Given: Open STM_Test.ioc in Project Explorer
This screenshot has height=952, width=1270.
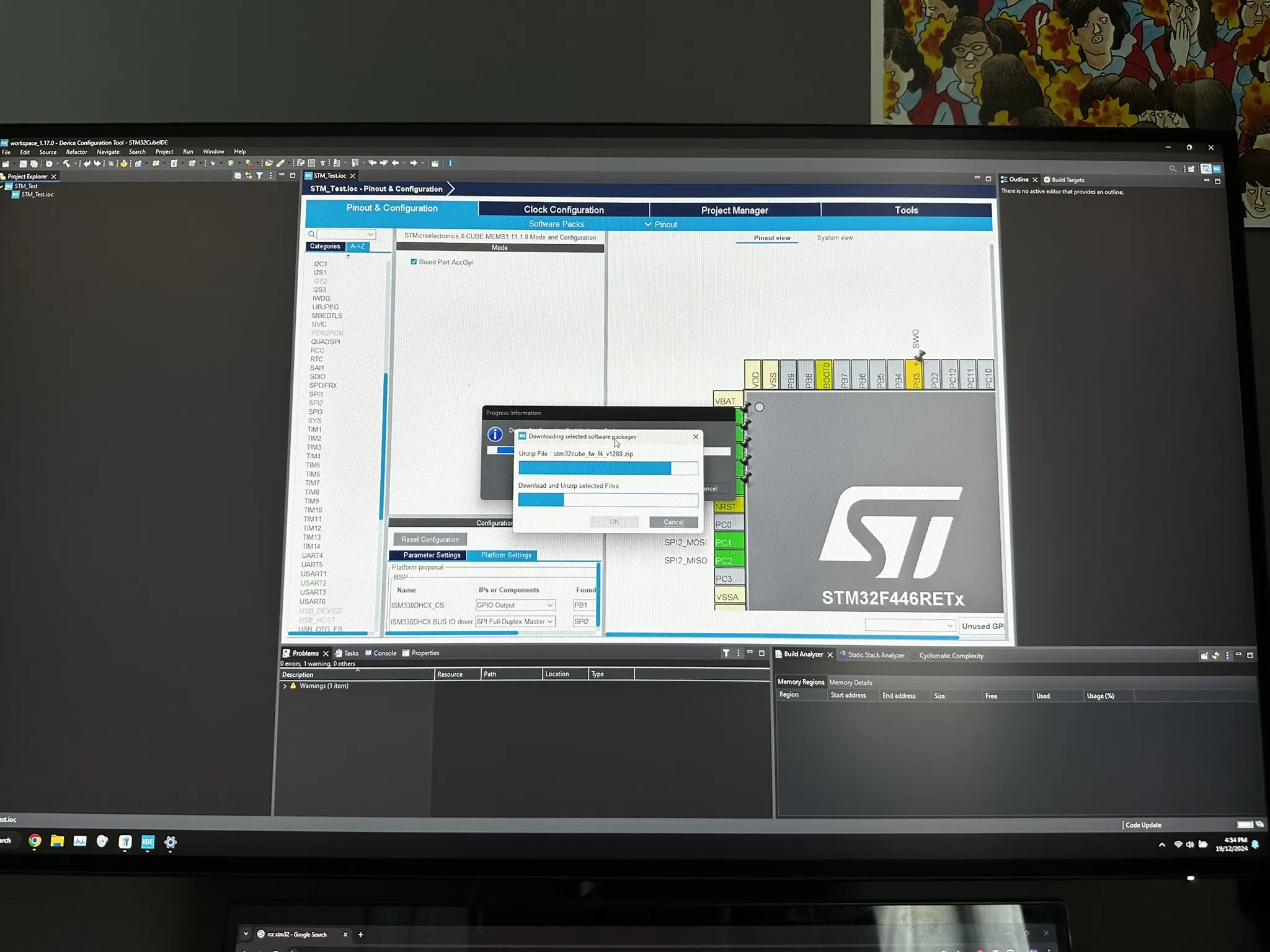Looking at the screenshot, I should pos(37,195).
